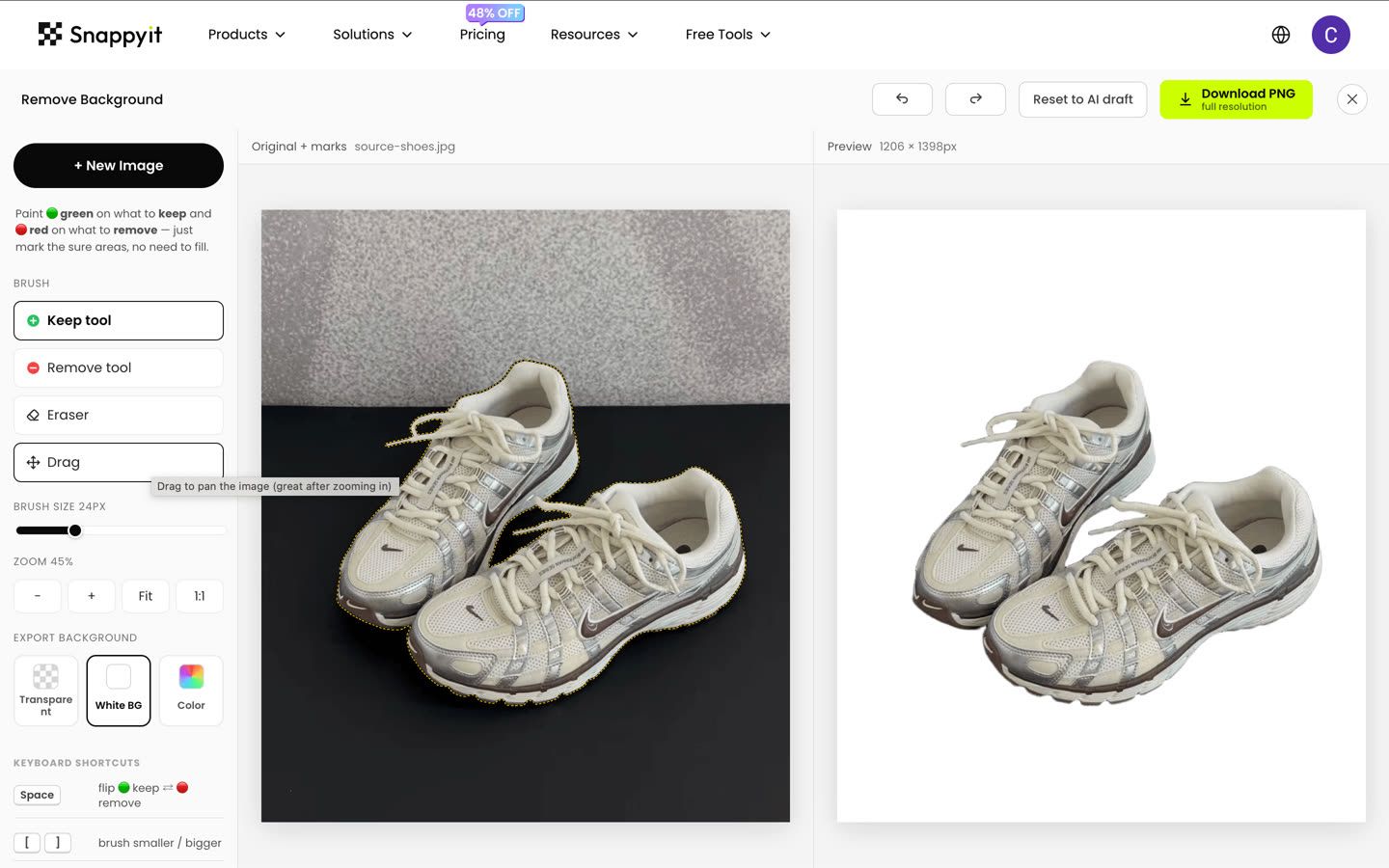Set zoom to 1:1
1389x868 pixels.
[x=200, y=596]
